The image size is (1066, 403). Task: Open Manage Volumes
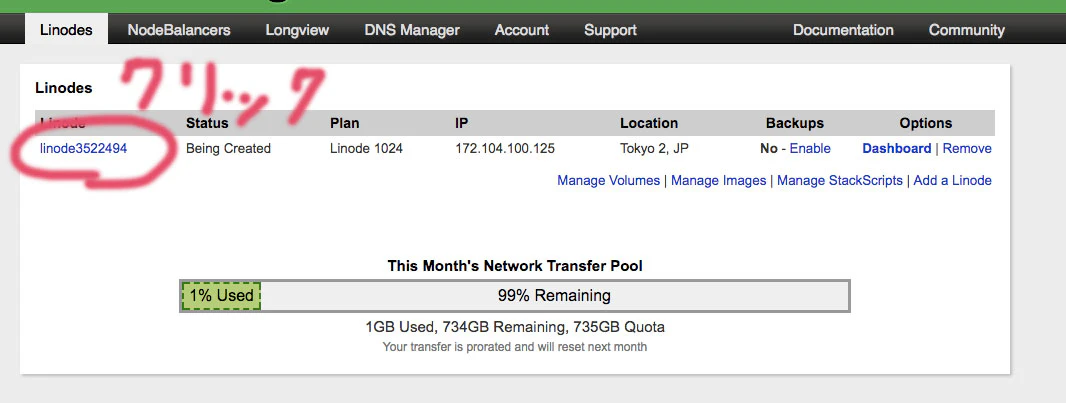(608, 180)
